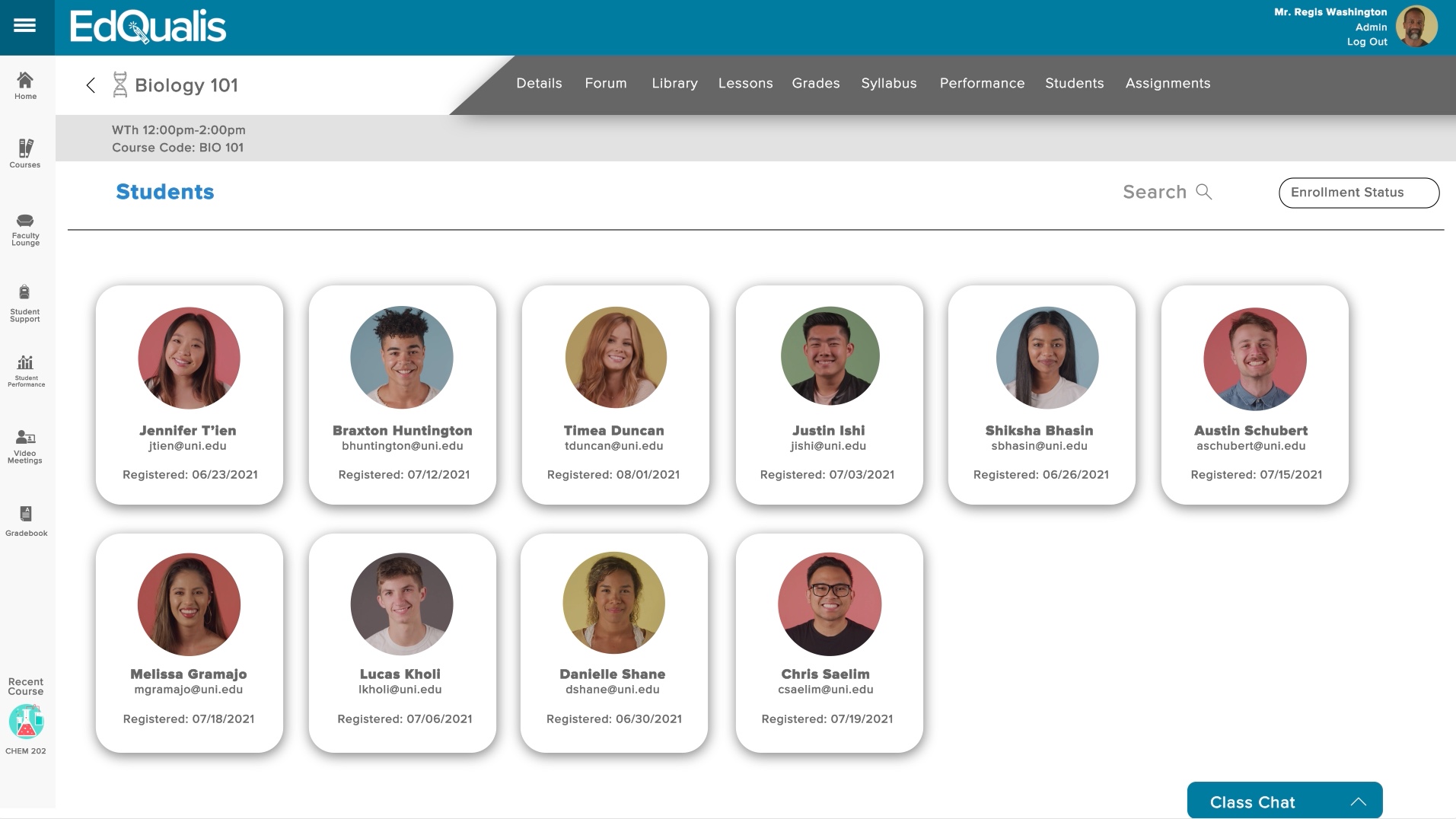The height and width of the screenshot is (819, 1456).
Task: Open the hamburger navigation menu
Action: [25, 25]
